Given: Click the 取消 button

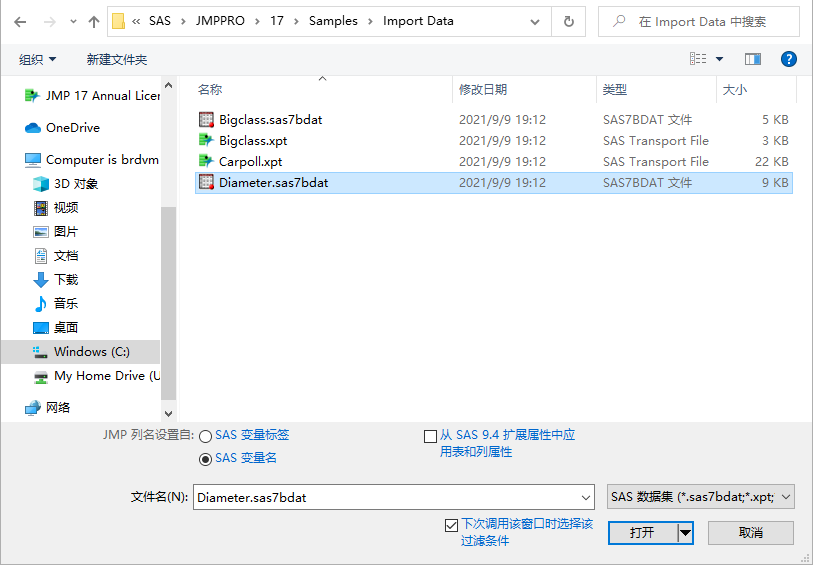Looking at the screenshot, I should (x=751, y=533).
